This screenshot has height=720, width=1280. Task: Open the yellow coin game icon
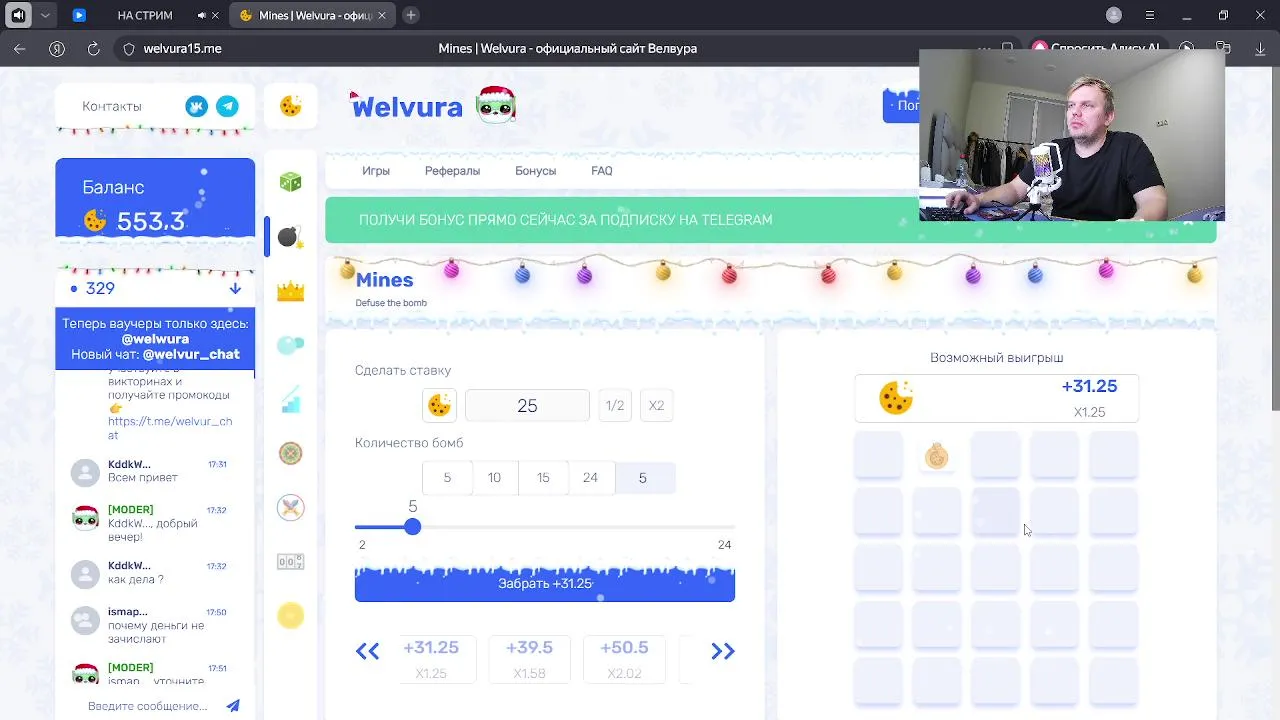pyautogui.click(x=290, y=616)
